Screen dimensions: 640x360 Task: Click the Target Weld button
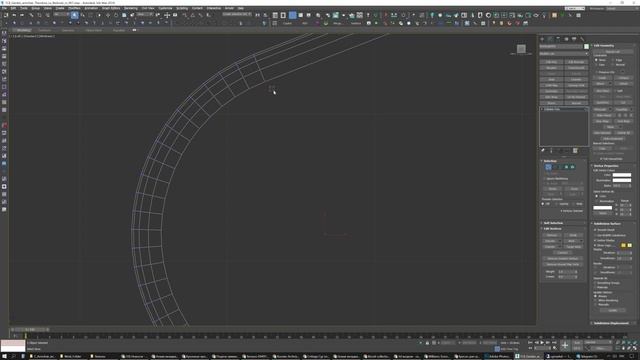(x=573, y=247)
